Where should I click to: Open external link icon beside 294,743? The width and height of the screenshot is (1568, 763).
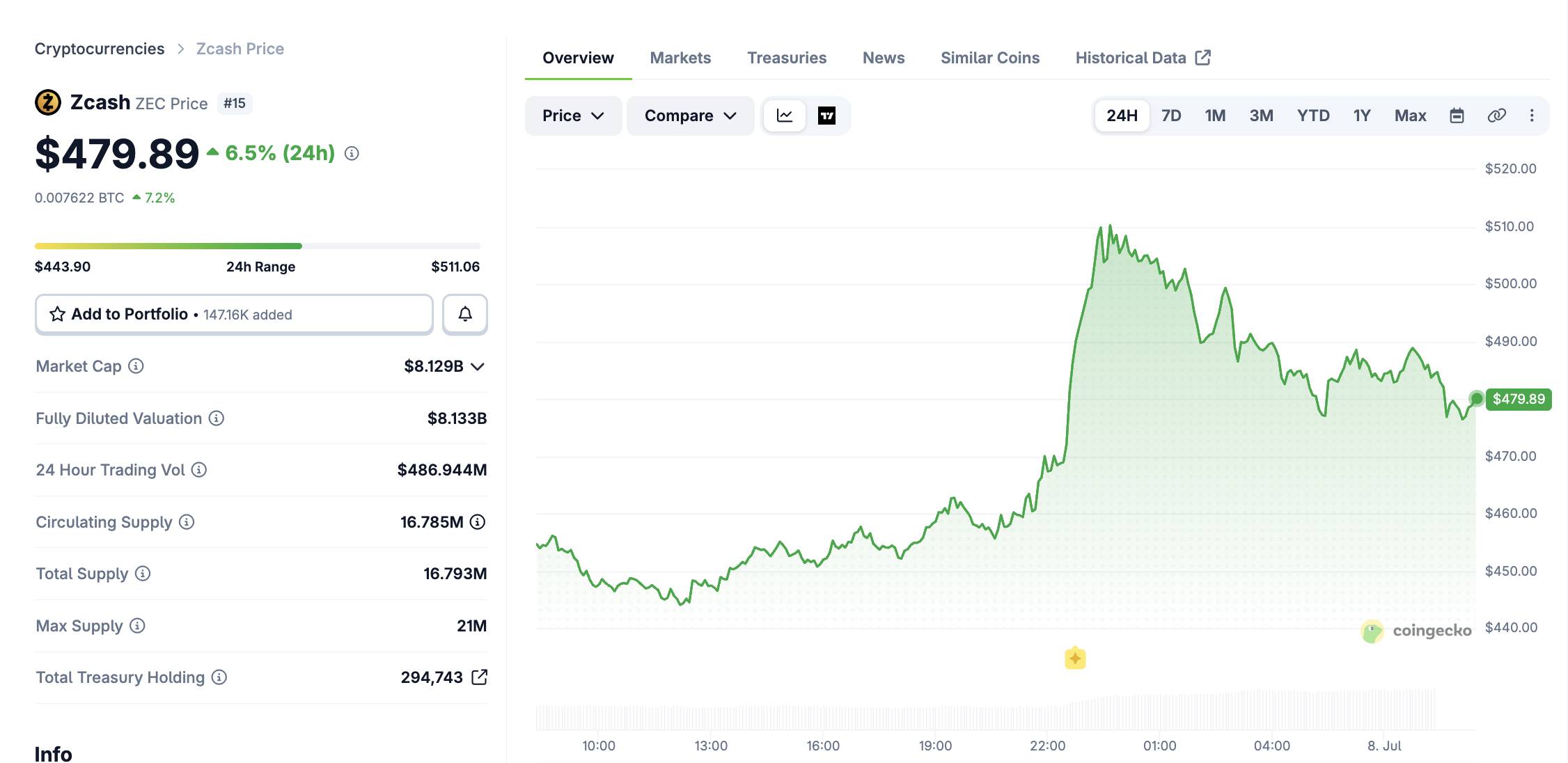pyautogui.click(x=479, y=677)
